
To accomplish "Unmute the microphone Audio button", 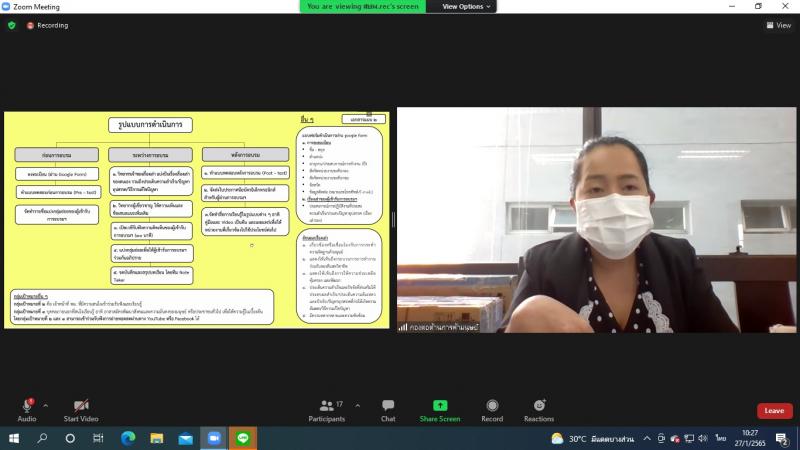I will click(x=27, y=410).
